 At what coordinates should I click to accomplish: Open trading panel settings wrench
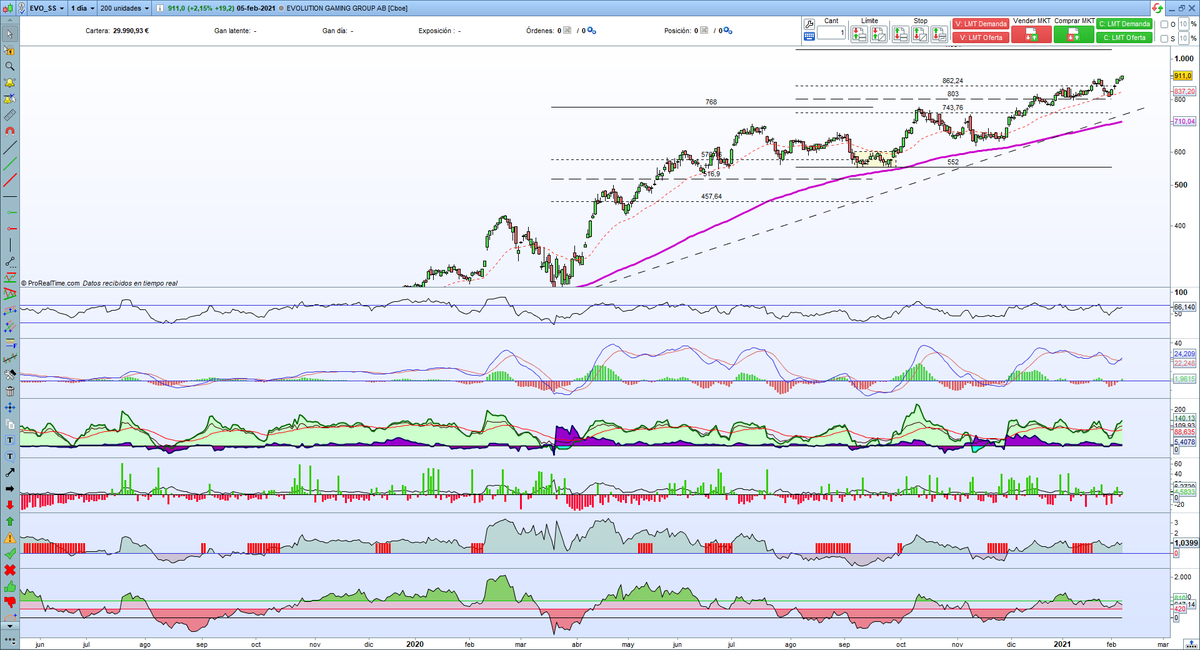pos(809,24)
